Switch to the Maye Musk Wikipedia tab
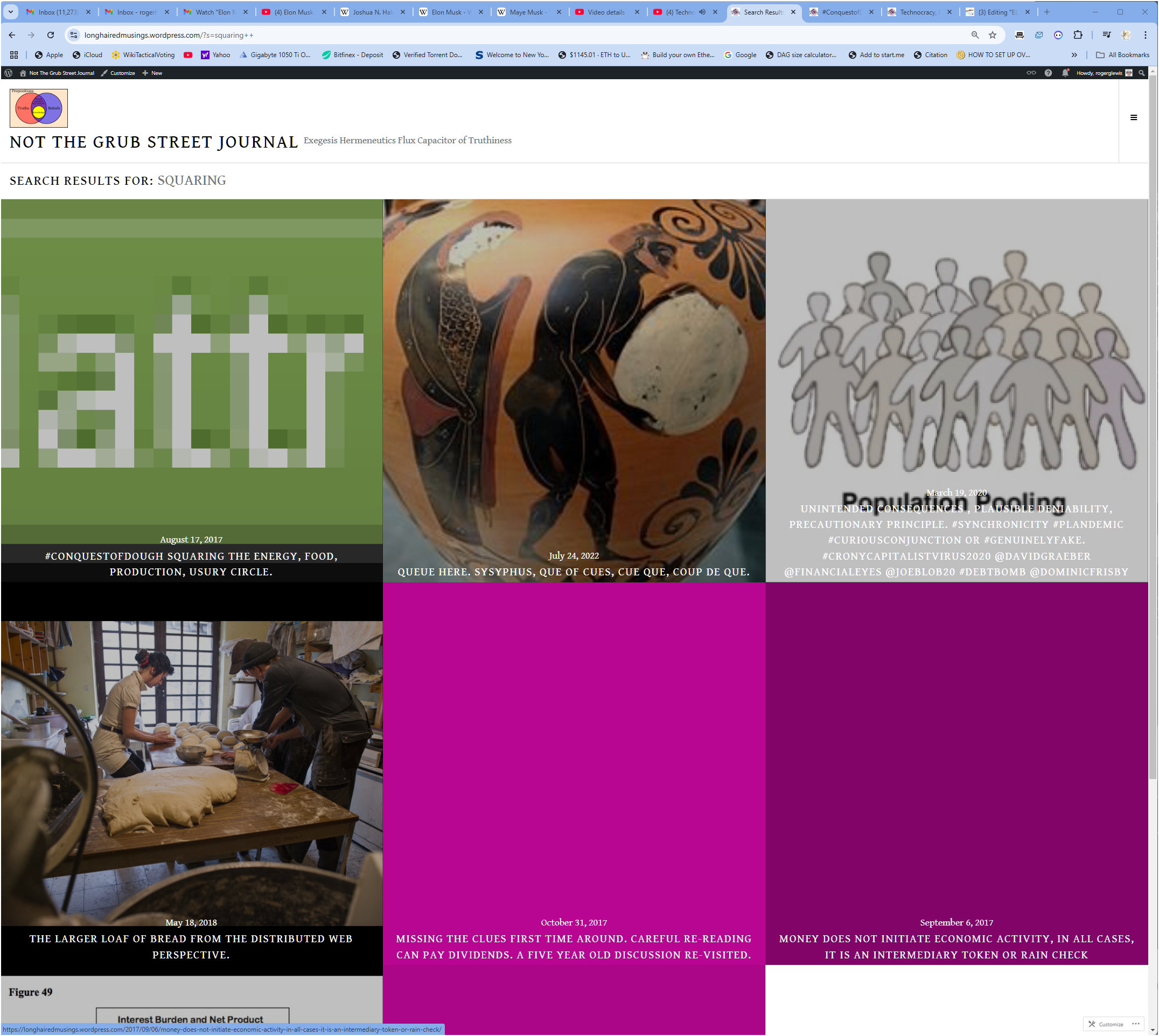Viewport: 1159px width, 1036px height. [x=529, y=12]
